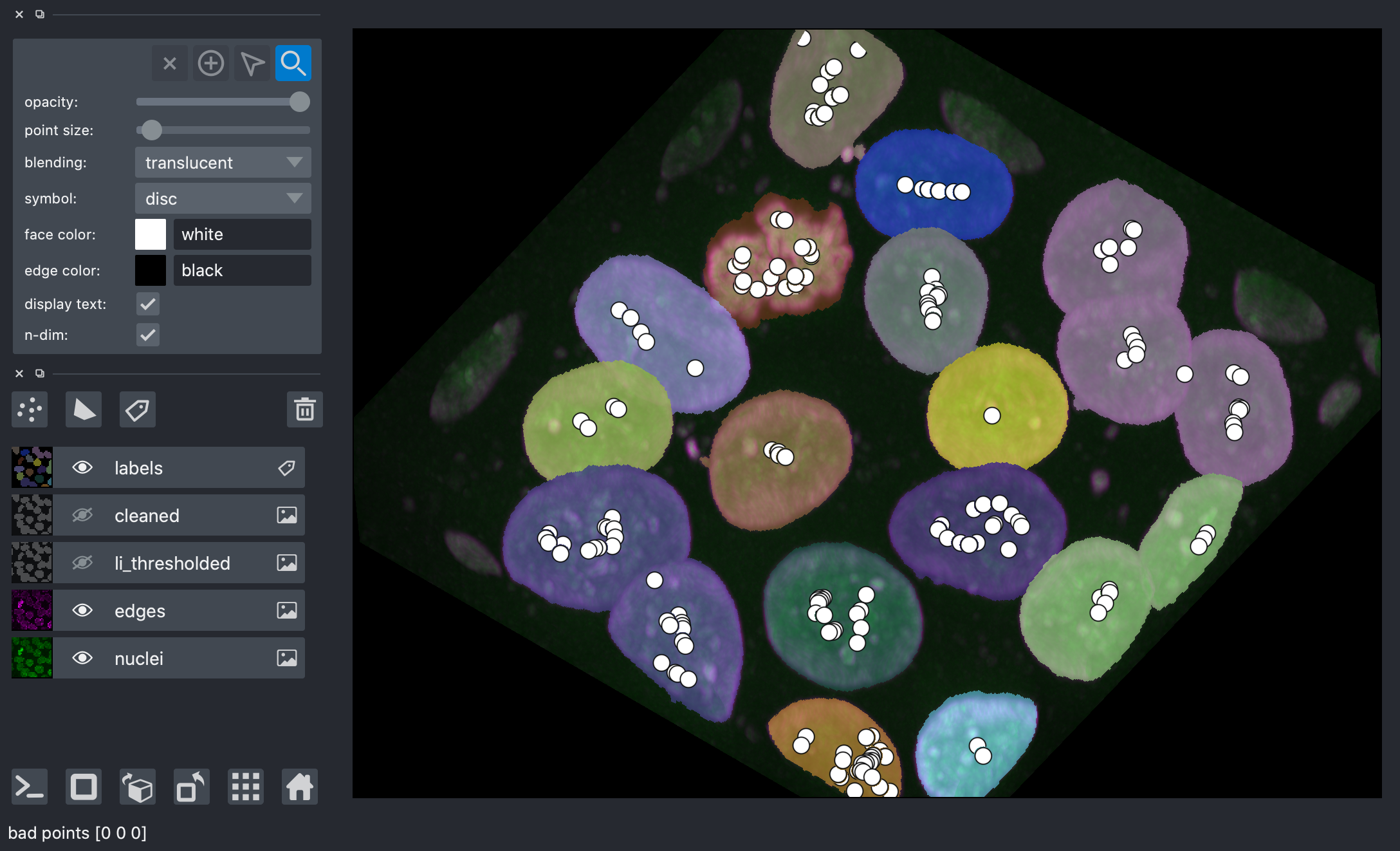Toggle grid mode button

(x=246, y=787)
